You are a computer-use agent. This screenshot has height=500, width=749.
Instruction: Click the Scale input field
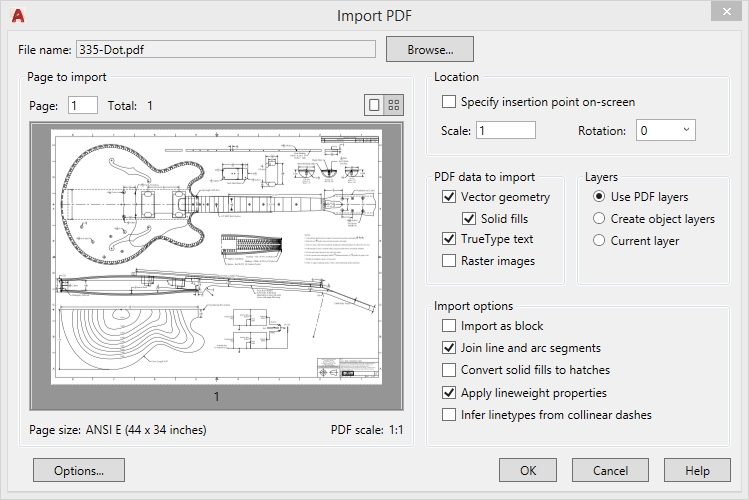pos(506,130)
